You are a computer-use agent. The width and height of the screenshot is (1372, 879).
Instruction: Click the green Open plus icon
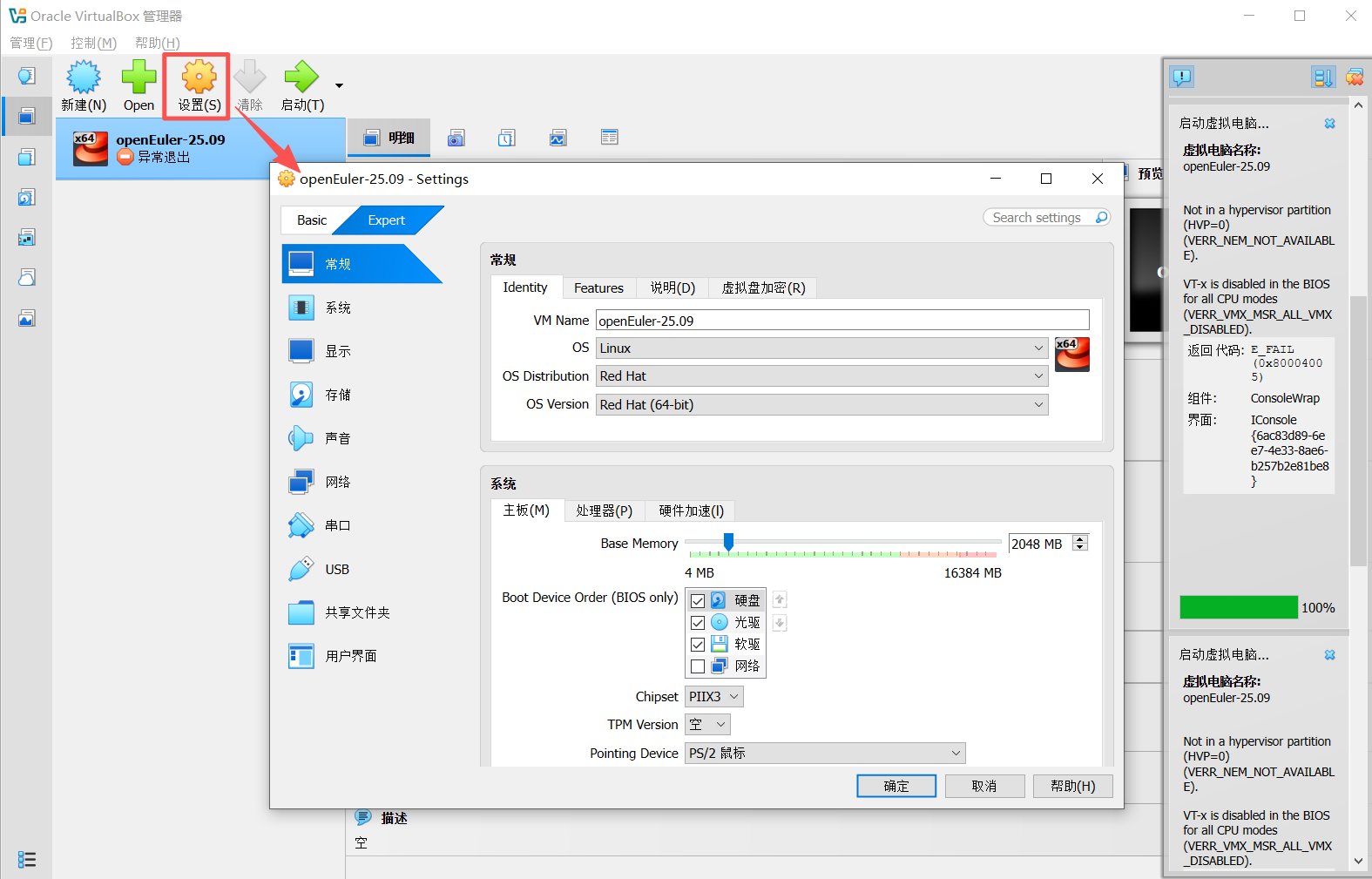pos(139,78)
